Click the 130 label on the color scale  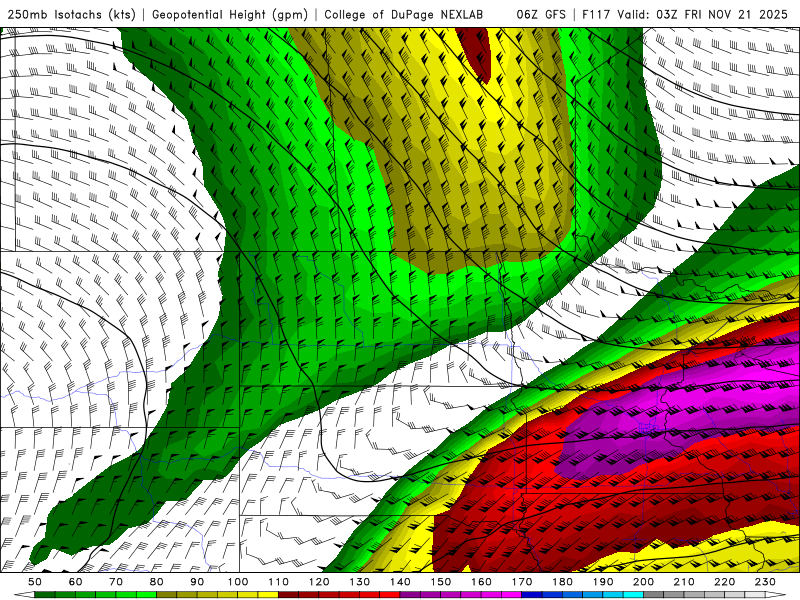359,582
